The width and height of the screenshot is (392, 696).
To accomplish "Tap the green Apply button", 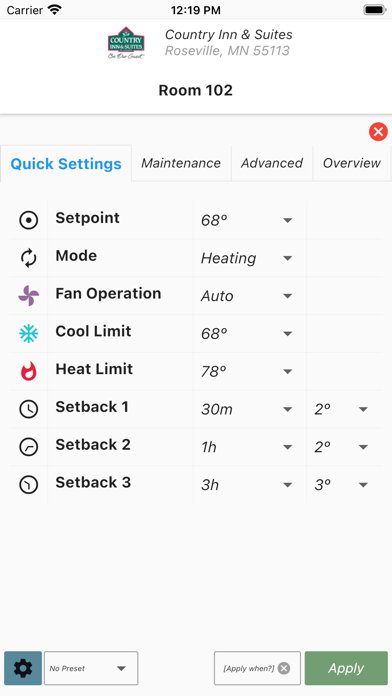I will pos(346,668).
